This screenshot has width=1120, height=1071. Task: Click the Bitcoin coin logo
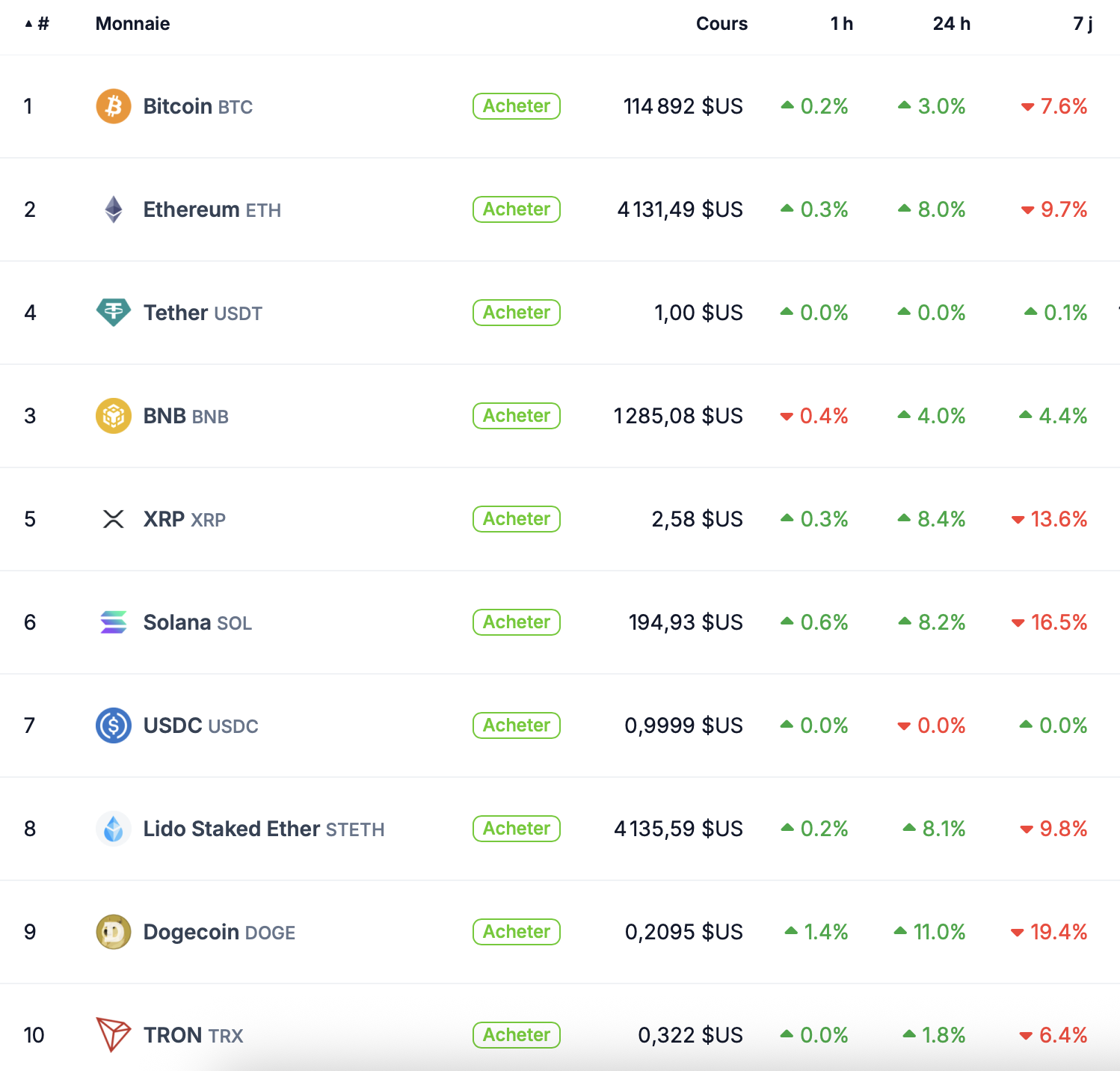114,106
